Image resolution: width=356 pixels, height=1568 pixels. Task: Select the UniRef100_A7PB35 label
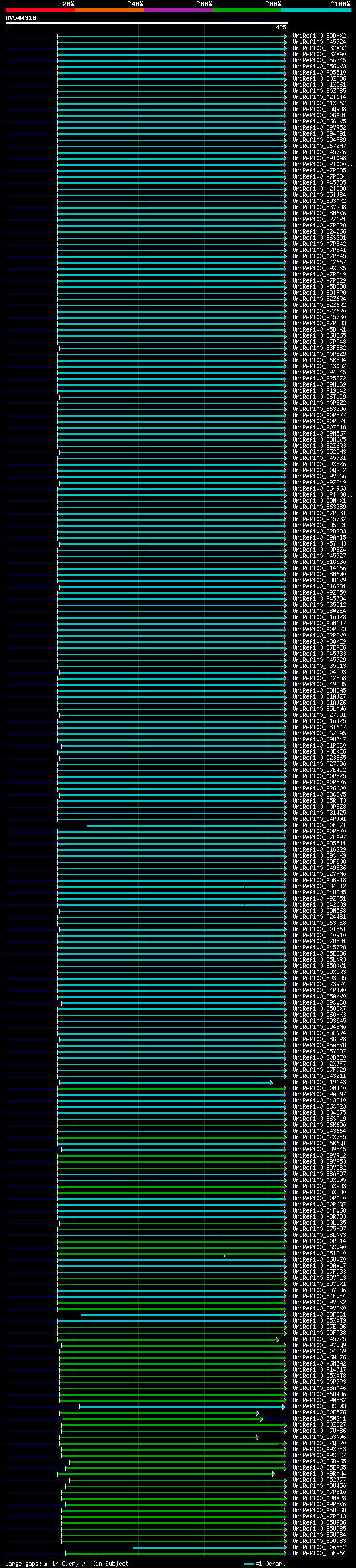pos(319,170)
